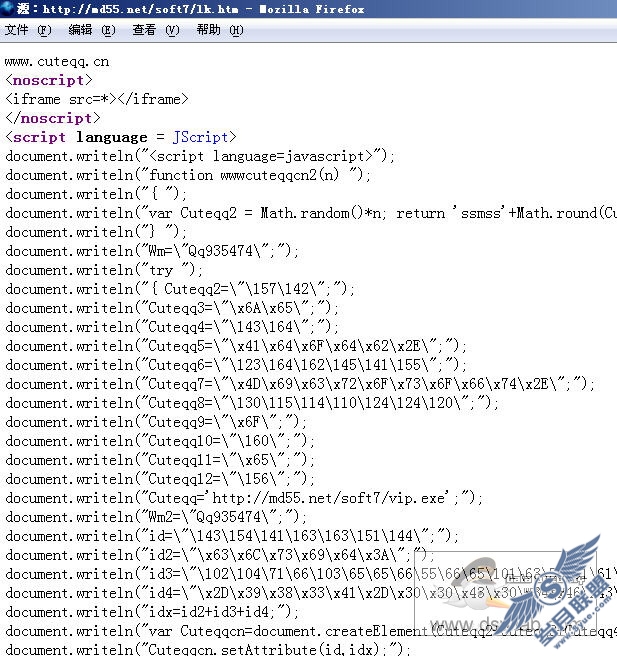
Task: Click the idx=id2+id3+id4 line
Action: point(152,612)
